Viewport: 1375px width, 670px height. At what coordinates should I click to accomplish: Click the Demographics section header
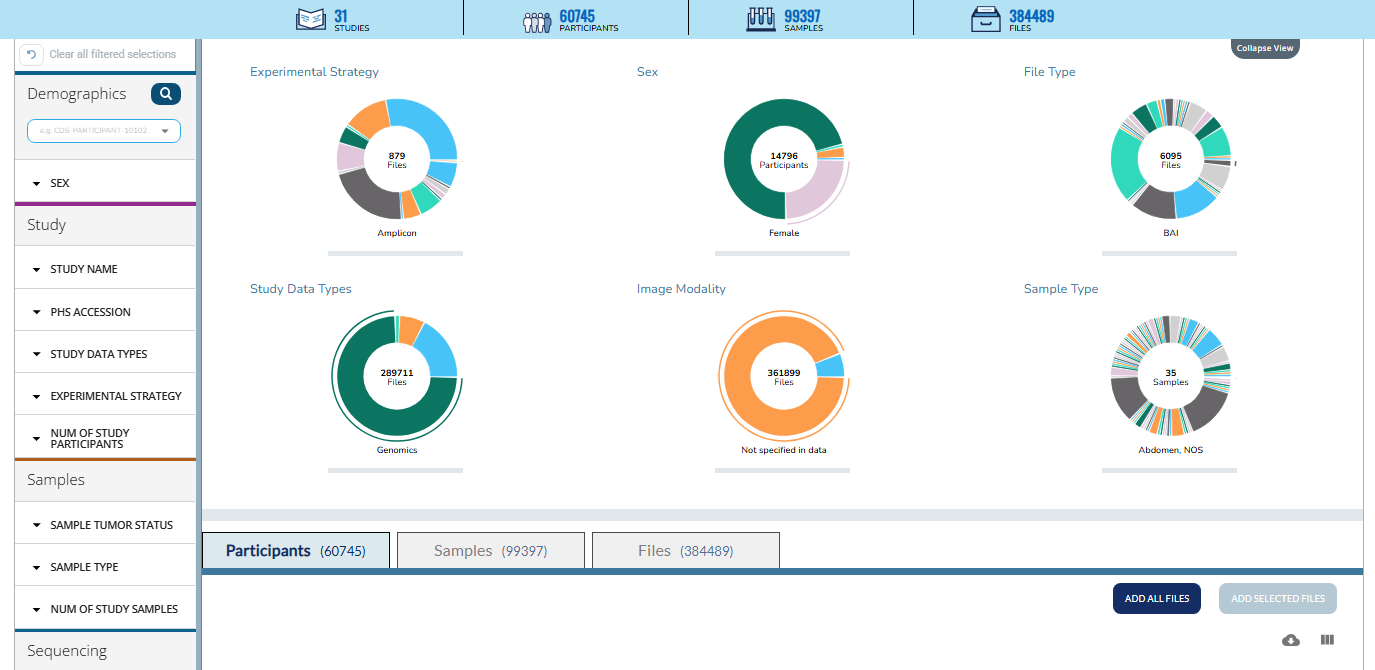[77, 94]
